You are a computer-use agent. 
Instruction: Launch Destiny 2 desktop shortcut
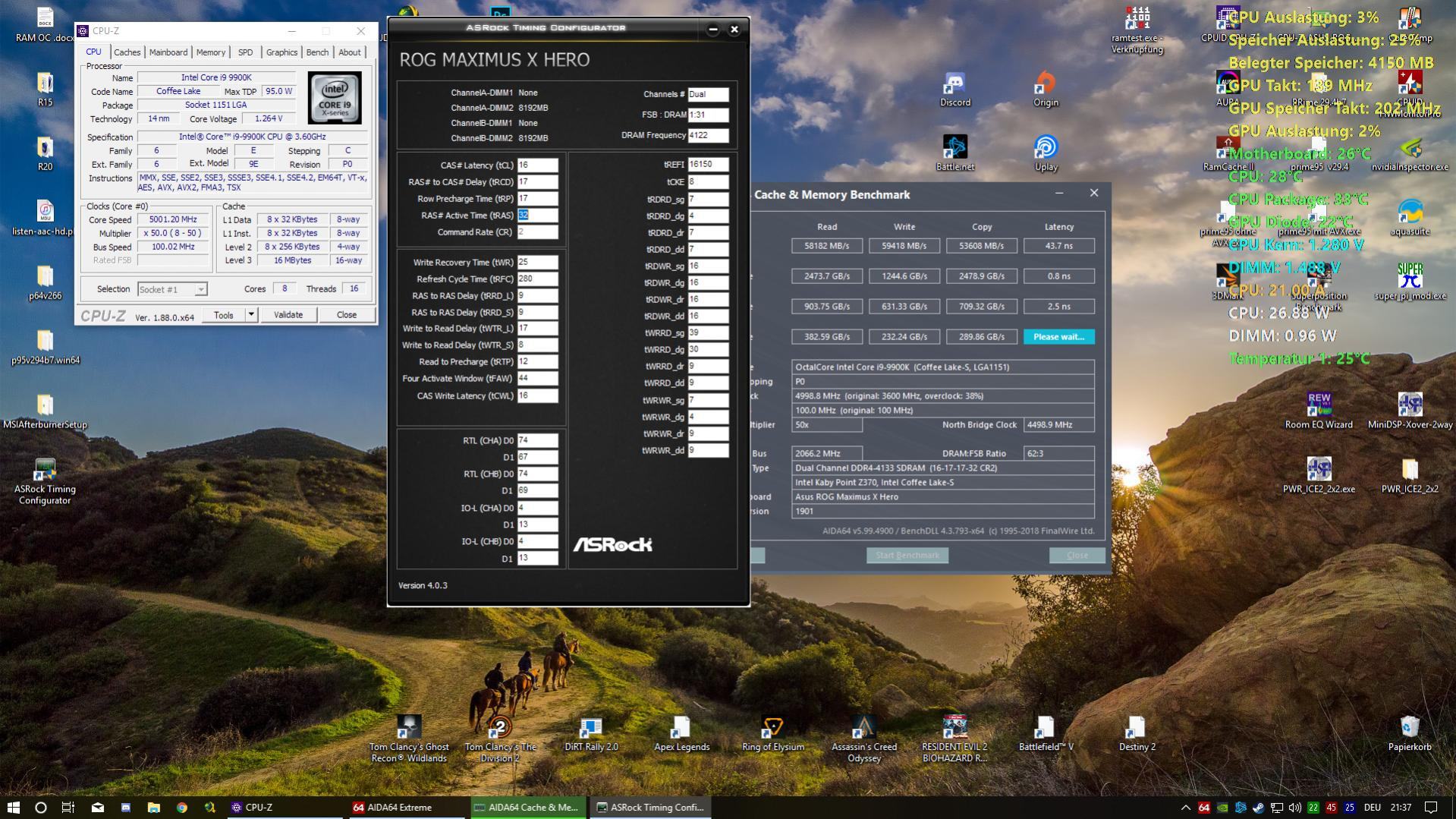[1137, 735]
